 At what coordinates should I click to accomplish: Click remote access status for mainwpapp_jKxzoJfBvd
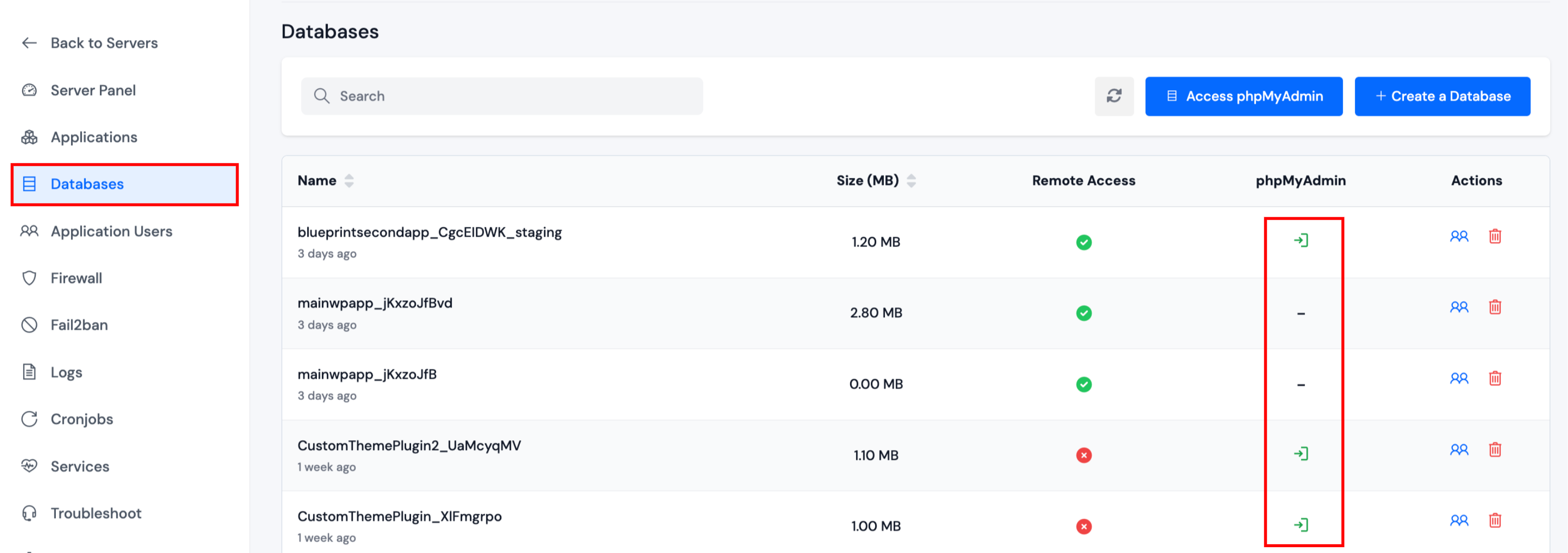coord(1083,313)
